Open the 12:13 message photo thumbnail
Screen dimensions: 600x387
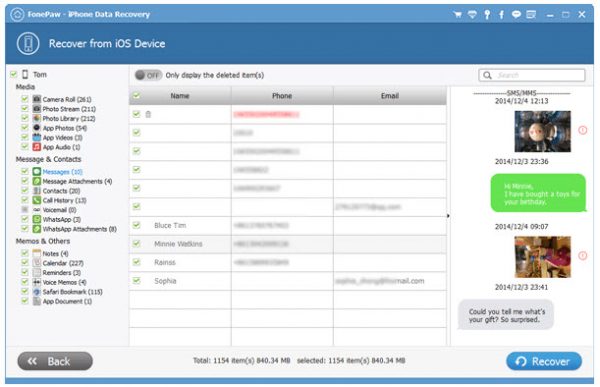[543, 131]
